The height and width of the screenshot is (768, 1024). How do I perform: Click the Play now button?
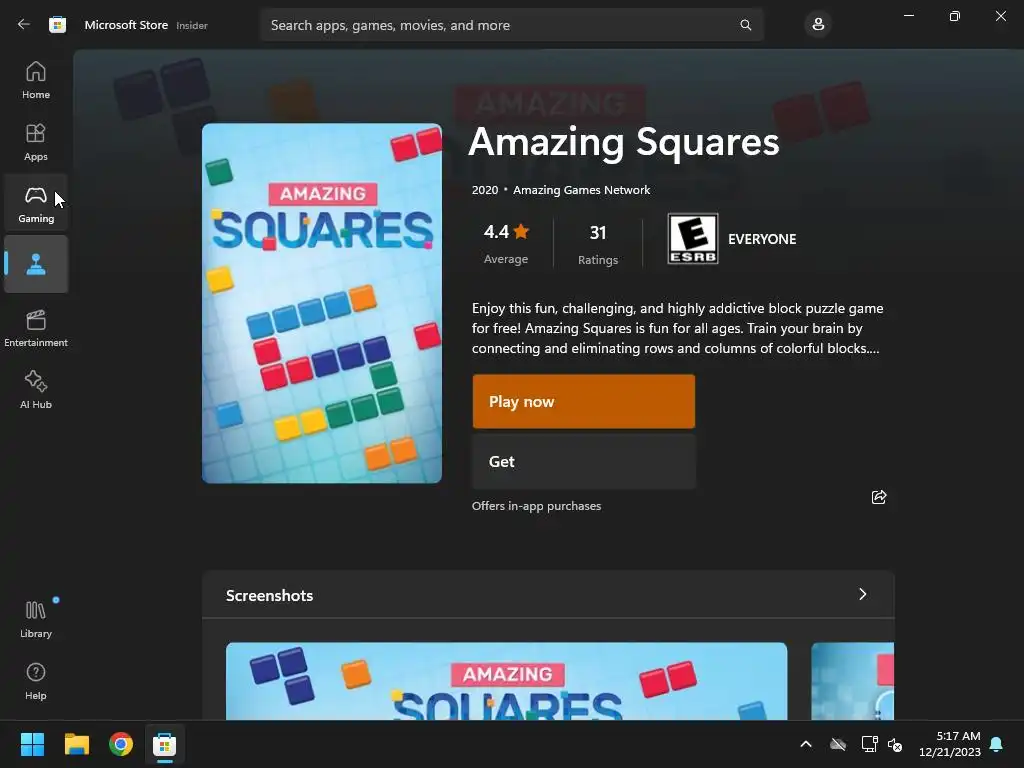pyautogui.click(x=584, y=402)
